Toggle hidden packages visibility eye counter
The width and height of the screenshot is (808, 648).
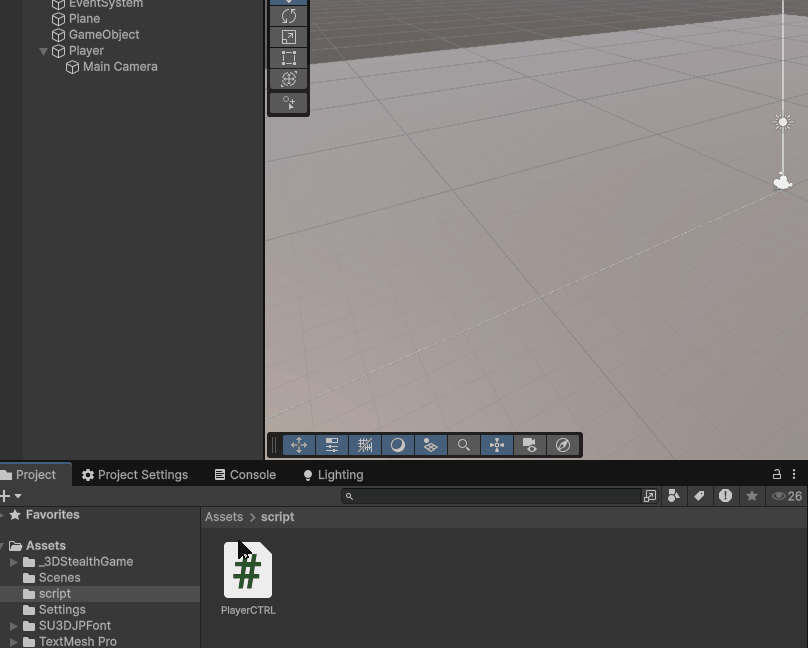(787, 496)
